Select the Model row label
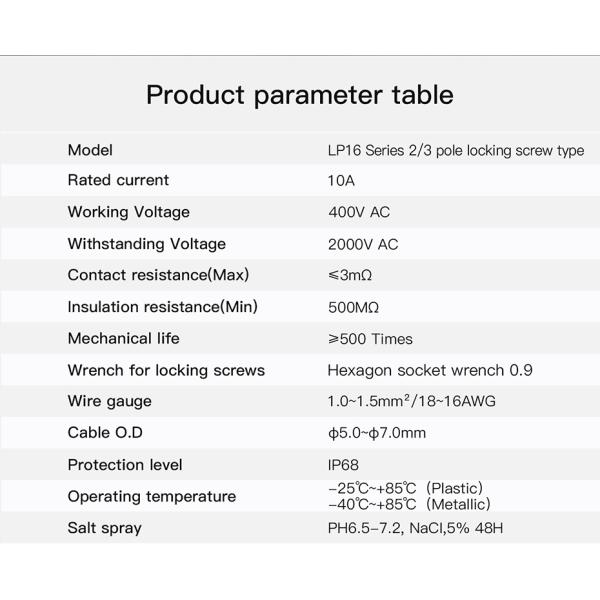The image size is (600, 600). point(90,150)
